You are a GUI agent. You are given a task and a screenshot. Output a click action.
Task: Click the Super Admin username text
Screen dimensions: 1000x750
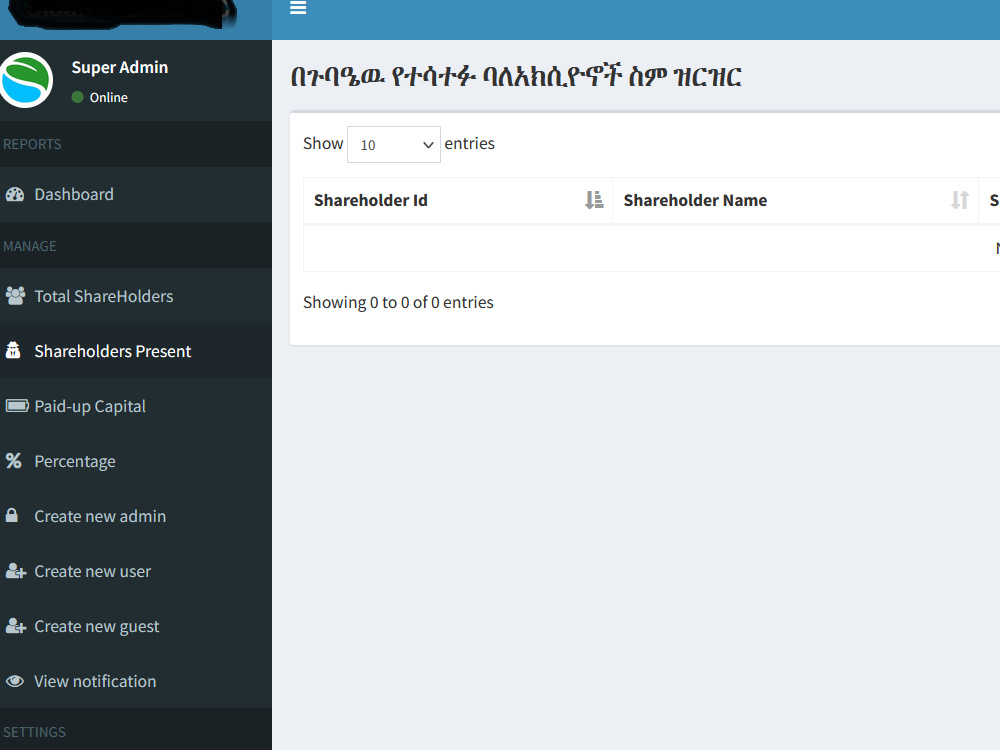(x=120, y=68)
